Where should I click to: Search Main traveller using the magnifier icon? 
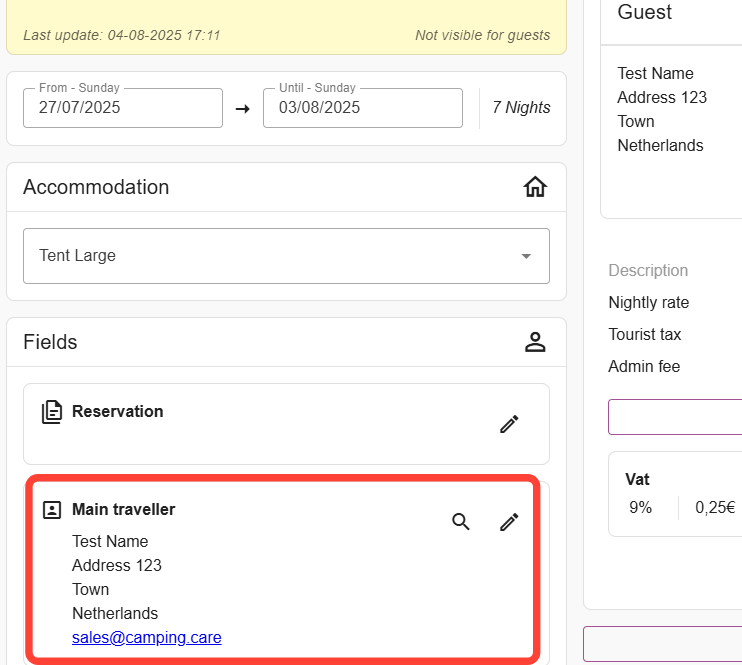point(461,522)
